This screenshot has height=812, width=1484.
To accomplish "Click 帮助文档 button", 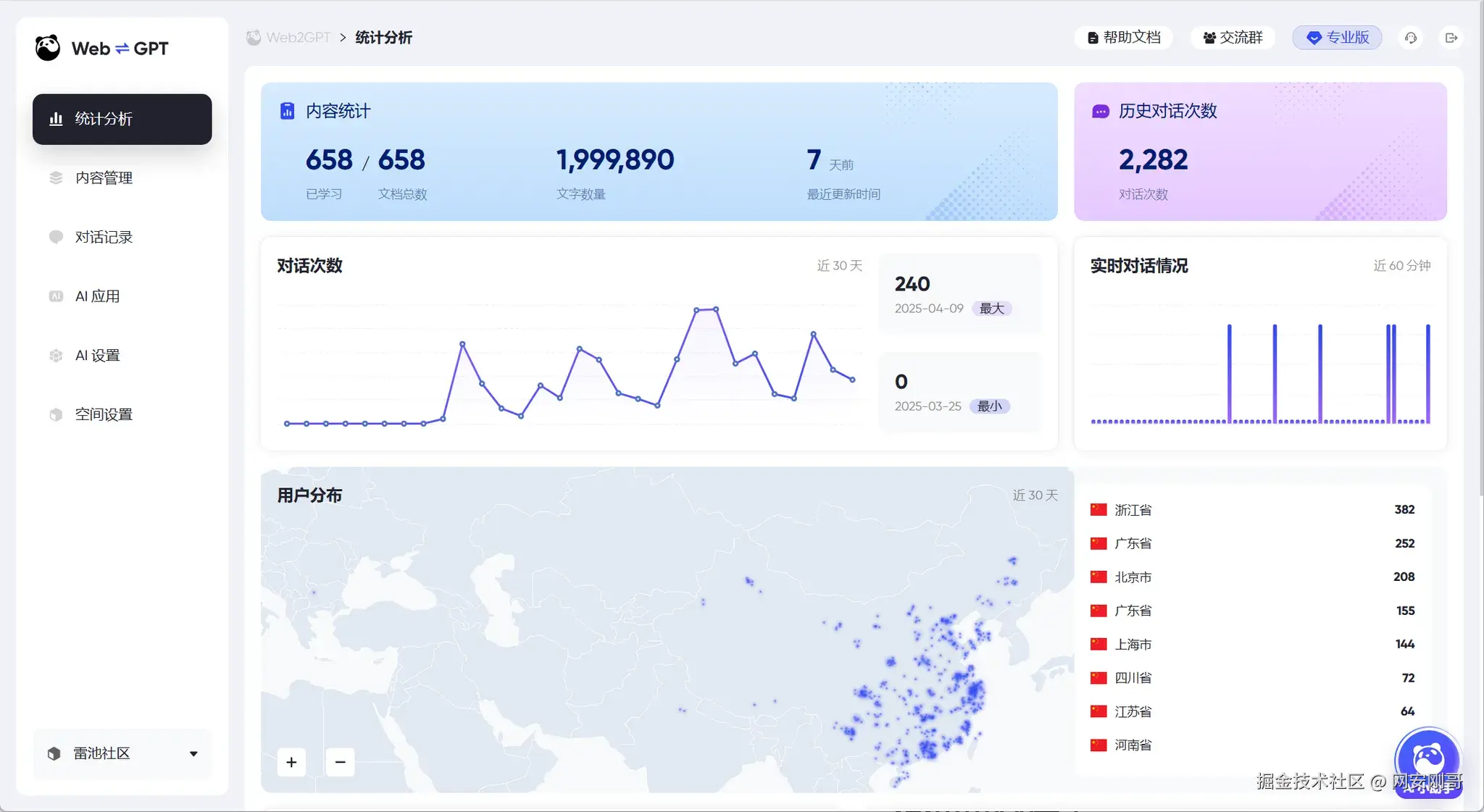I will click(x=1123, y=38).
